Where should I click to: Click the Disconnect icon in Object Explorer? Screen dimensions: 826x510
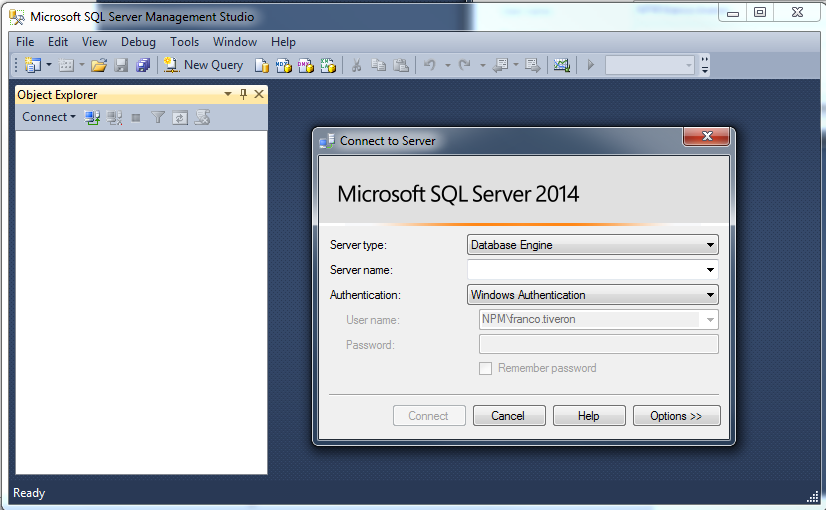coord(114,117)
